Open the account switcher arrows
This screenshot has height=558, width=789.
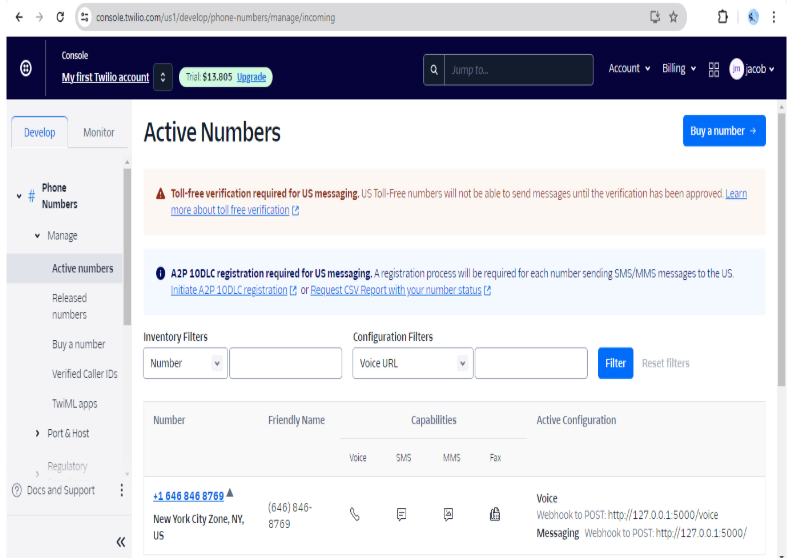point(164,77)
